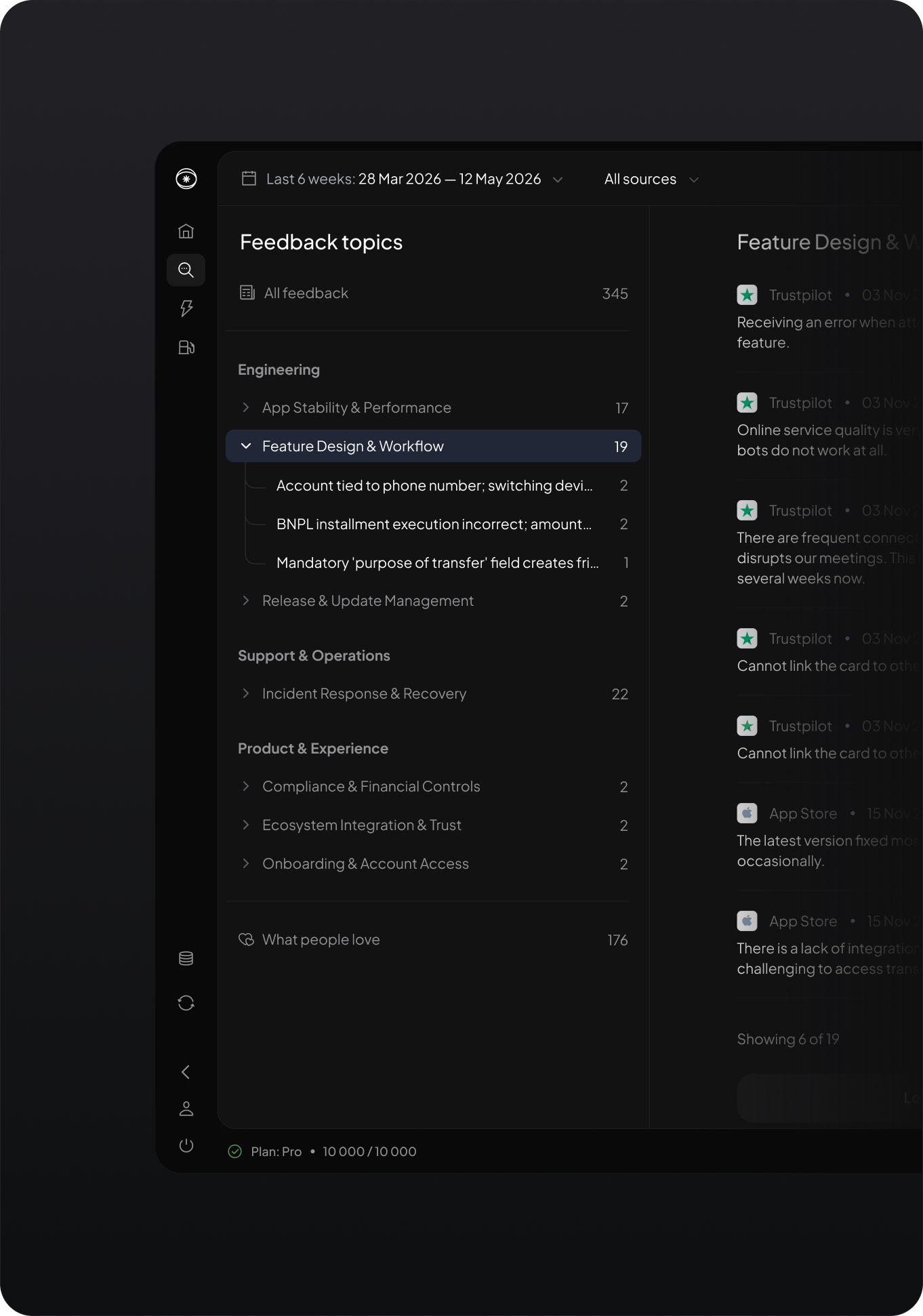Click 'There is a lack of integration' review
The image size is (923, 1316).
pos(829,958)
